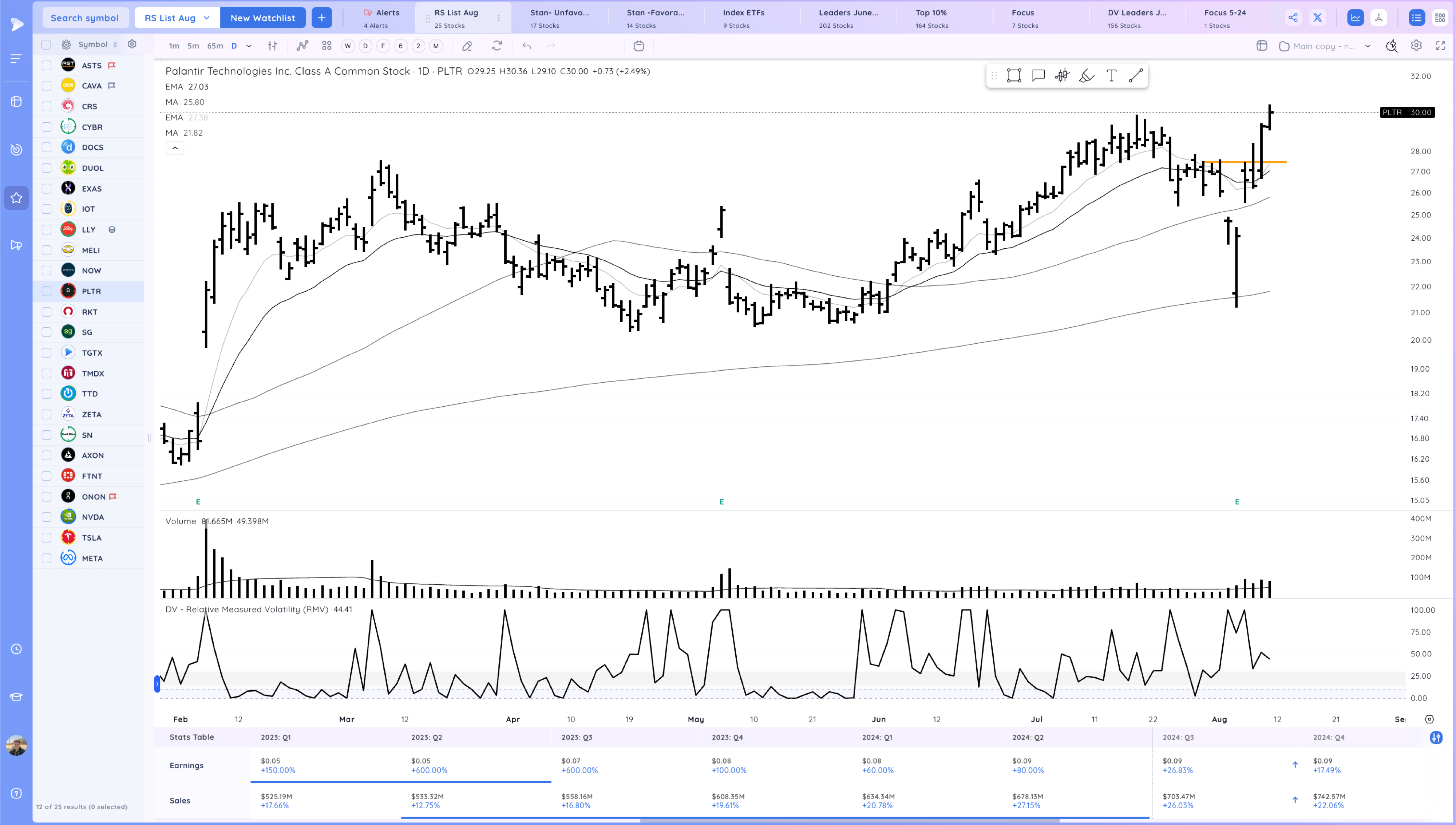Click the fullscreen expand icon
1456x825 pixels.
pyautogui.click(x=1440, y=46)
